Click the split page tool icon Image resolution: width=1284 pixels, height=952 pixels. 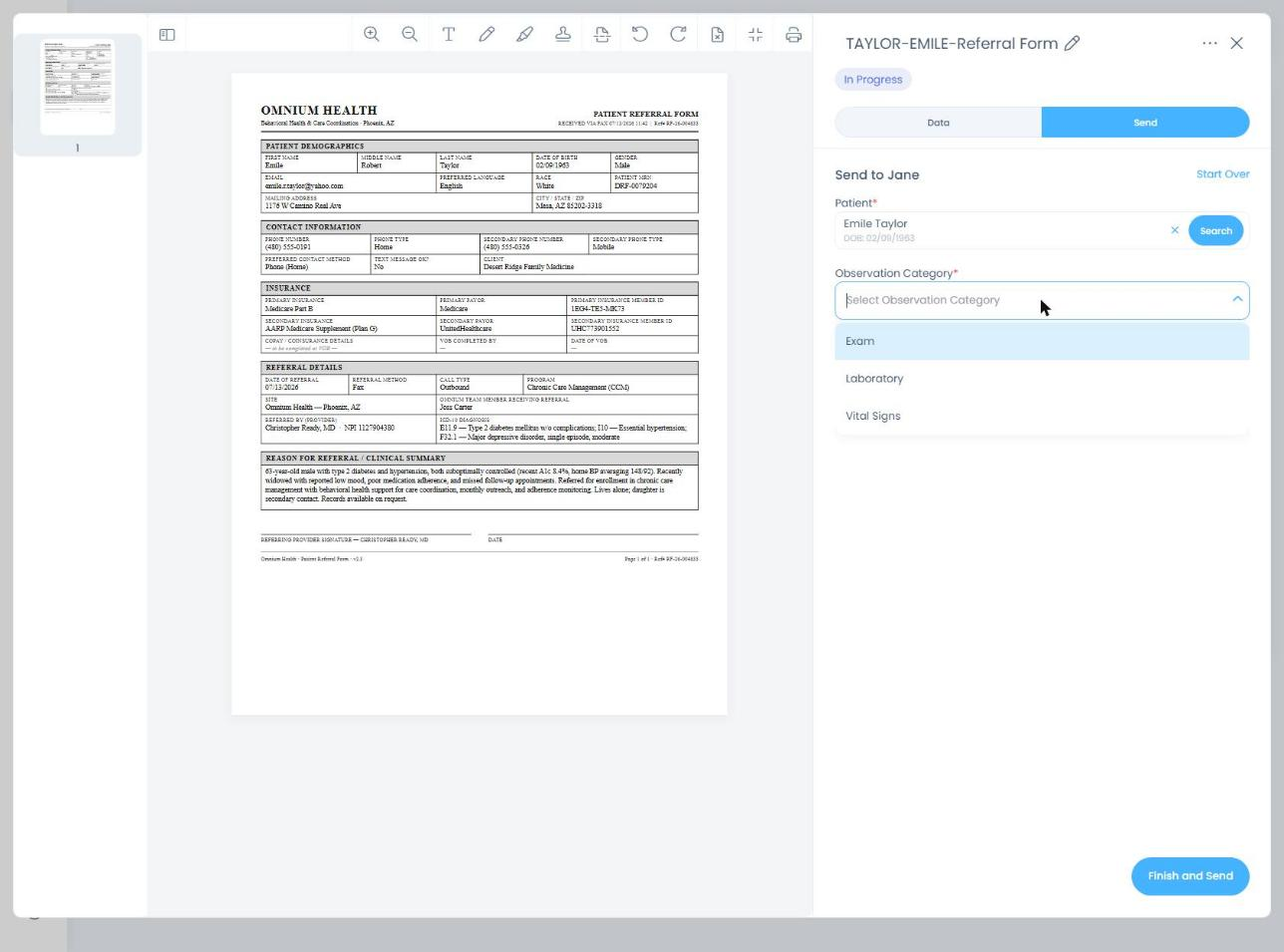(x=602, y=34)
